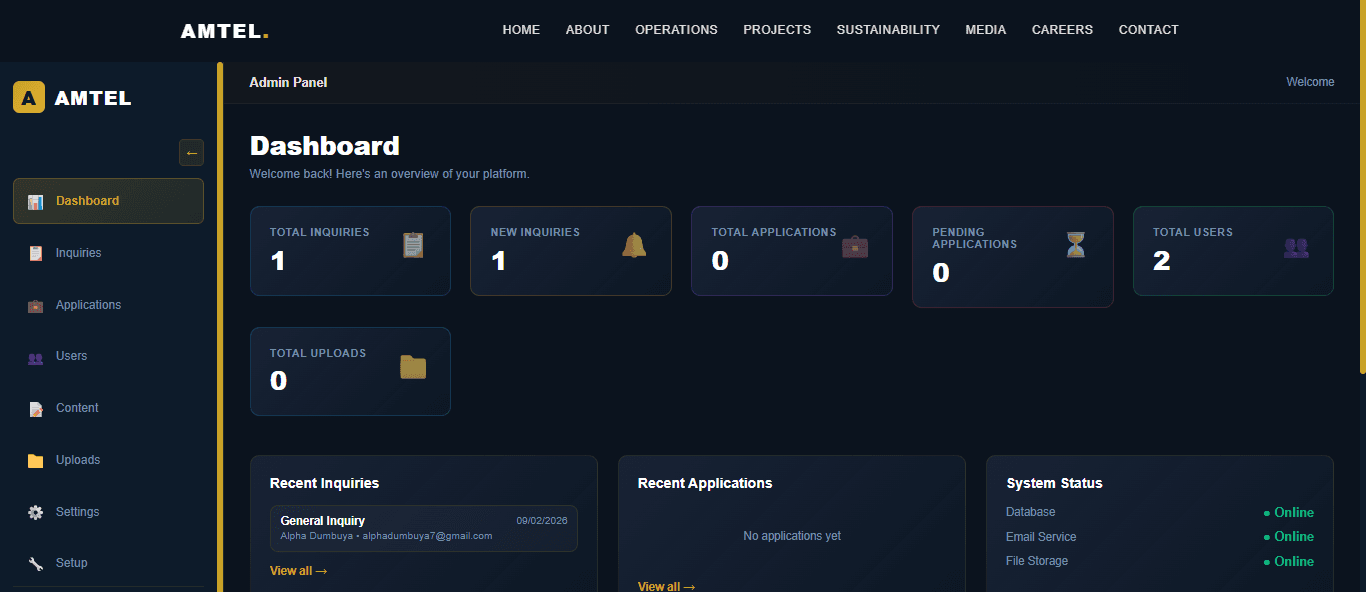The height and width of the screenshot is (592, 1366).
Task: Click the Total Applications card value 0
Action: 720,261
